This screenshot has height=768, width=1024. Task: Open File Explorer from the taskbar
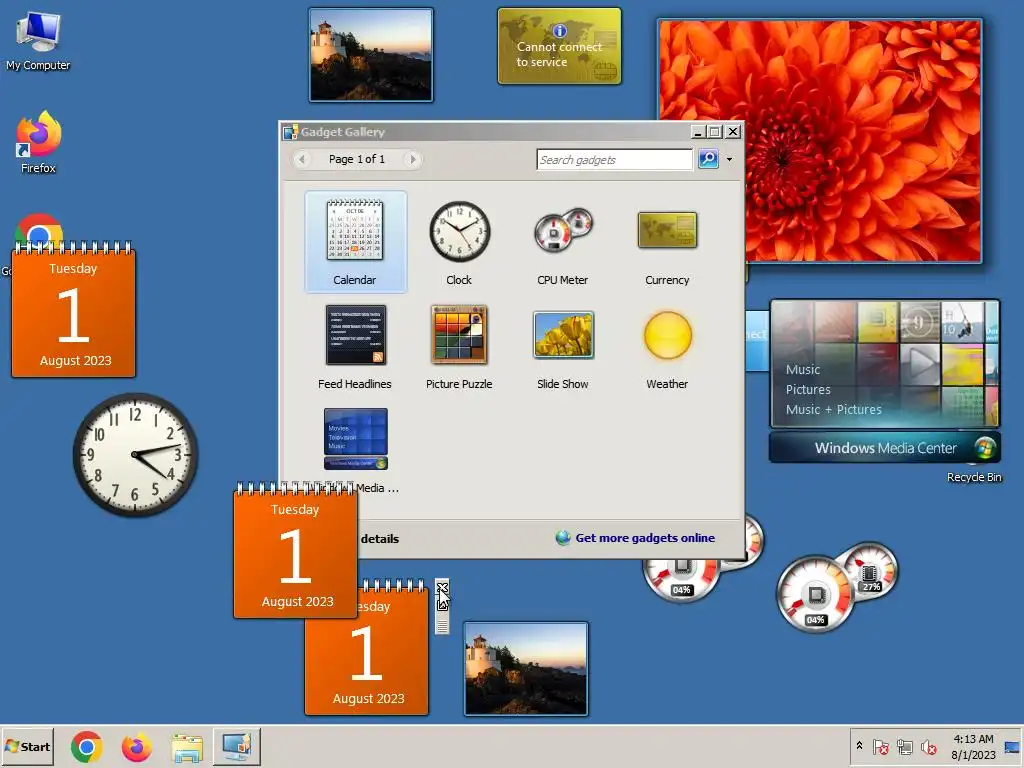point(187,746)
